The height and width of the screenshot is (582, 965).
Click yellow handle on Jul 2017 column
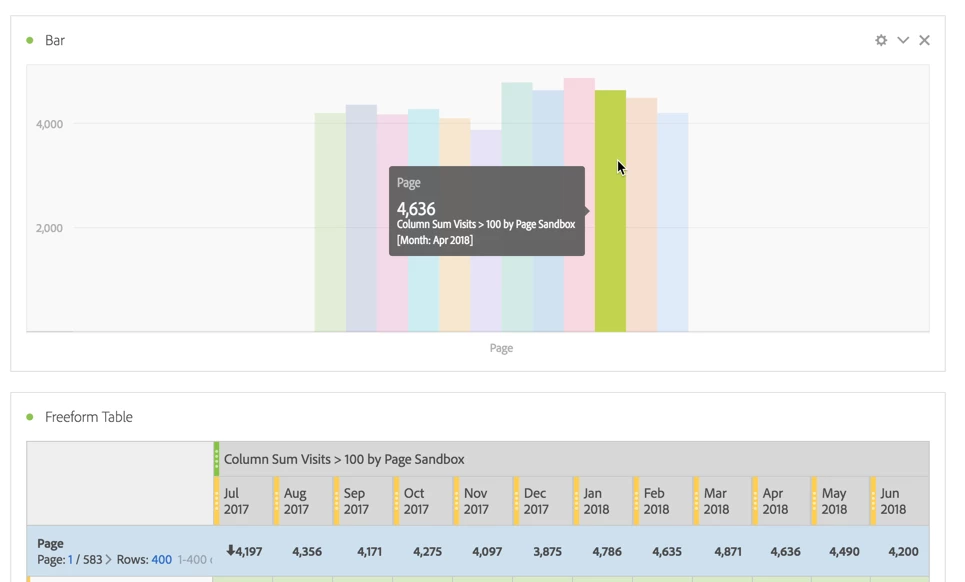(217, 501)
